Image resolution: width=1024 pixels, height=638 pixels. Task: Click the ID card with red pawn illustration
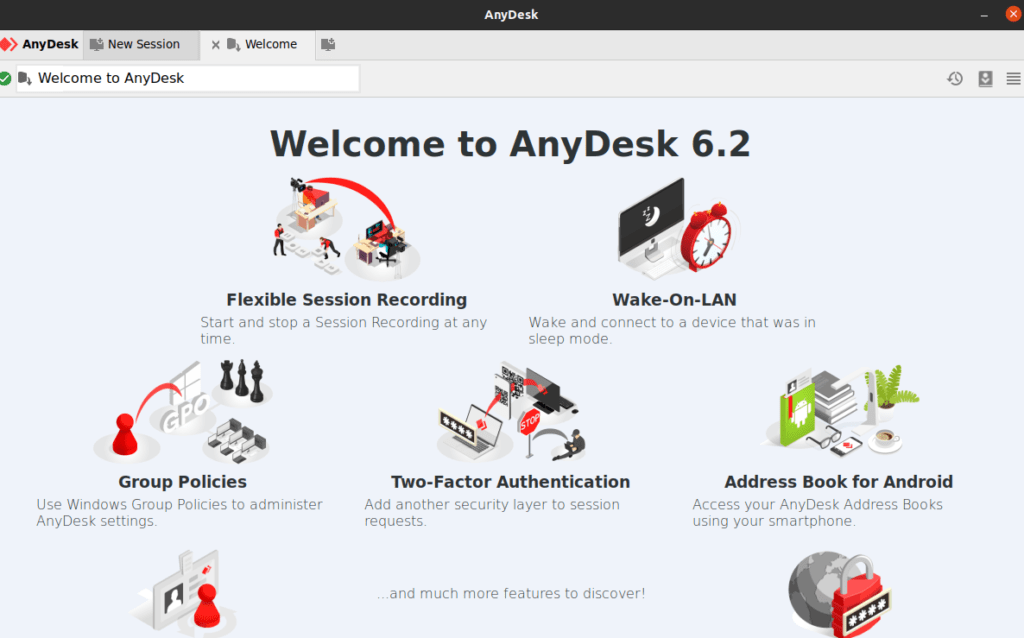point(184,593)
